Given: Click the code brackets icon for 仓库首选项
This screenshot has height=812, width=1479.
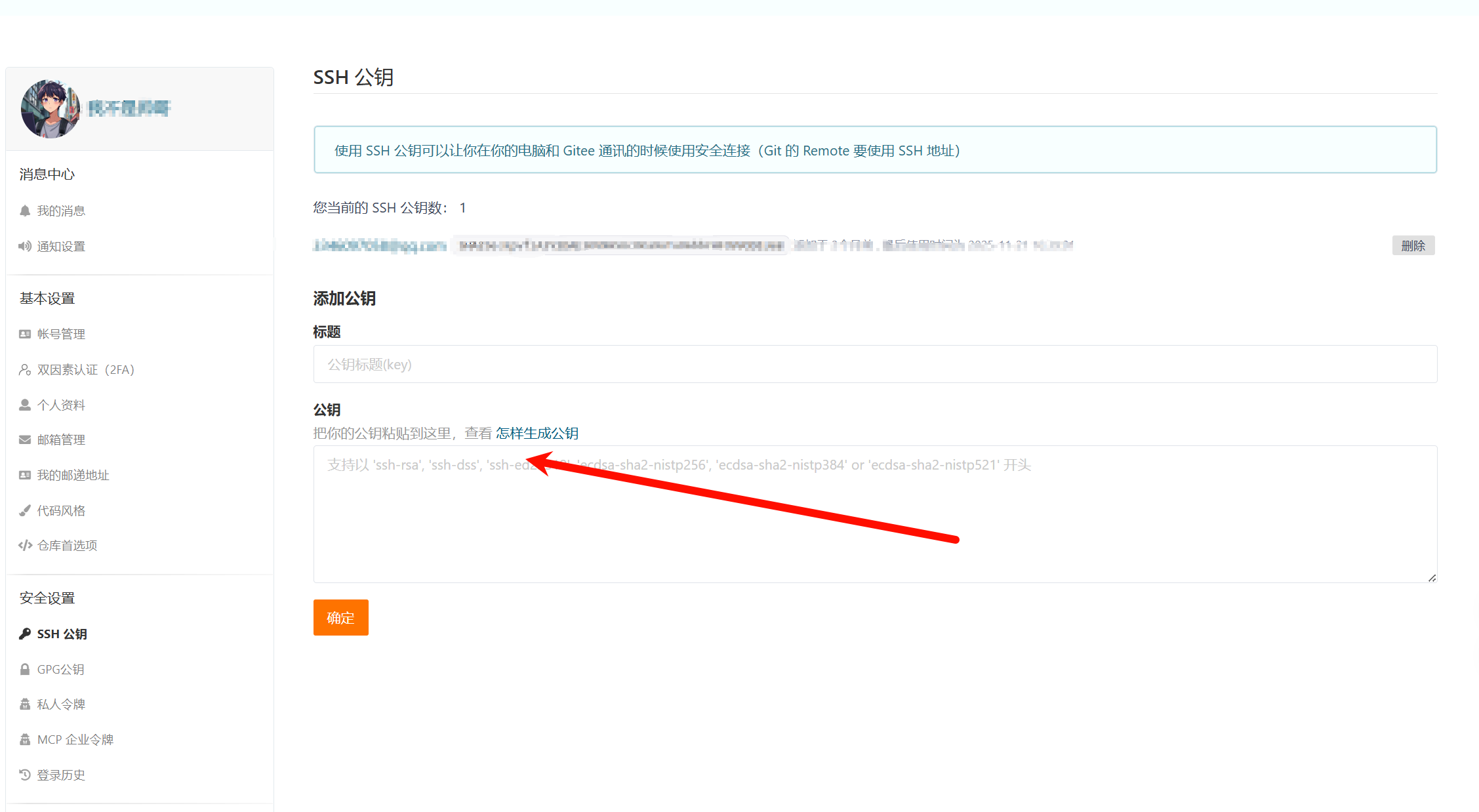Looking at the screenshot, I should tap(25, 545).
